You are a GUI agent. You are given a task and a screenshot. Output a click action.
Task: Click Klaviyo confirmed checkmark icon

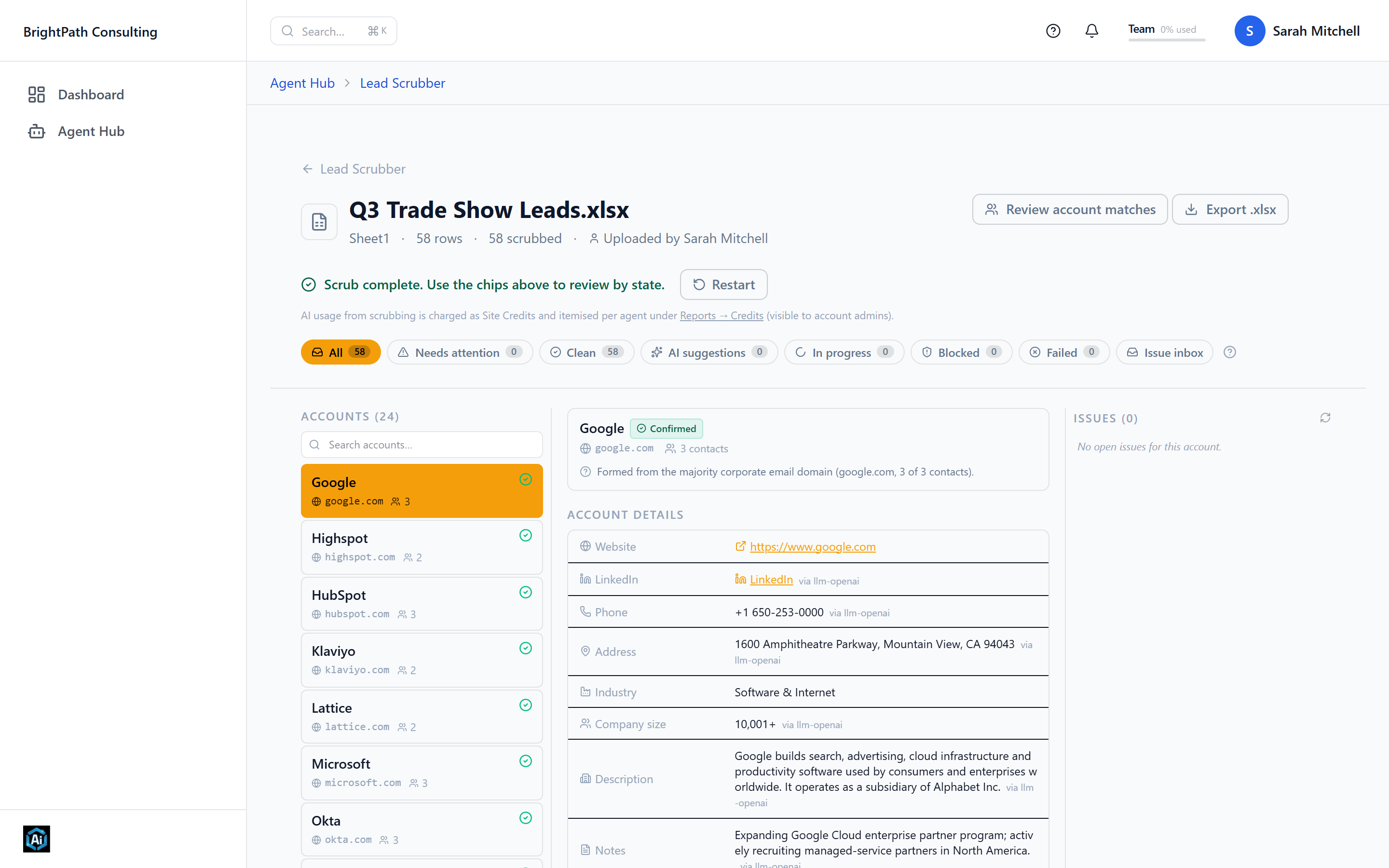coord(526,648)
